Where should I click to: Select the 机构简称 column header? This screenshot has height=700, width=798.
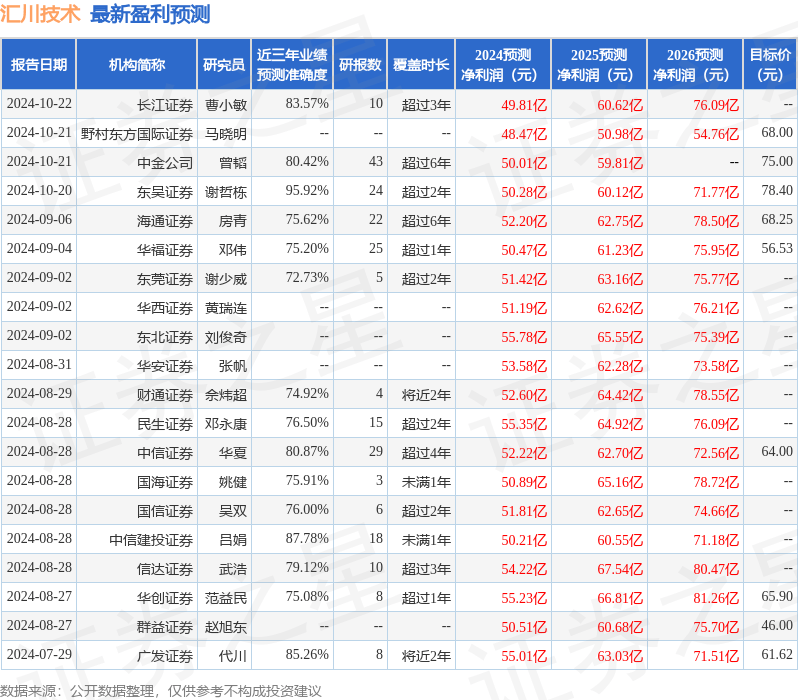point(136,65)
